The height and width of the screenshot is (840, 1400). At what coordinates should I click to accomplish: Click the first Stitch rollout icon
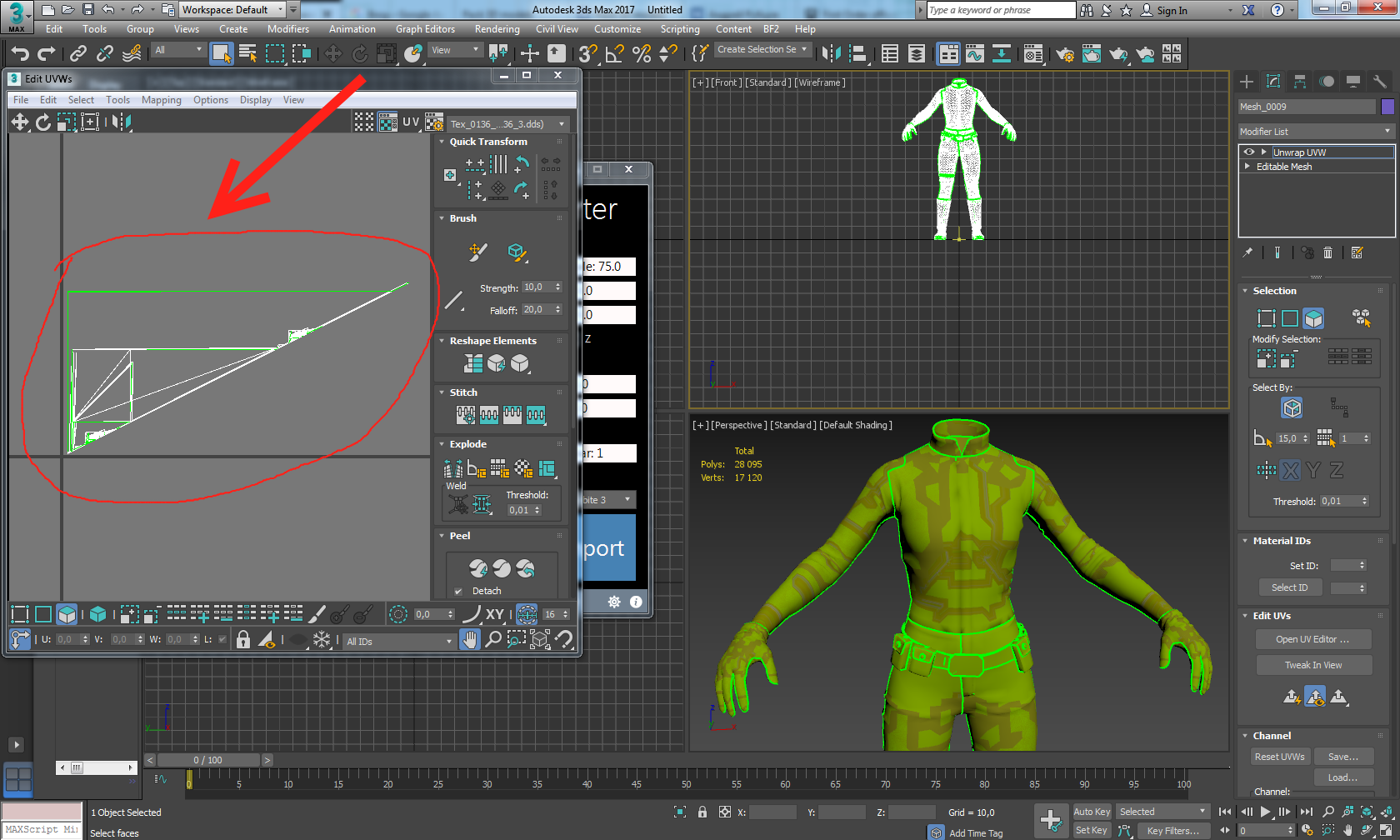tap(466, 414)
